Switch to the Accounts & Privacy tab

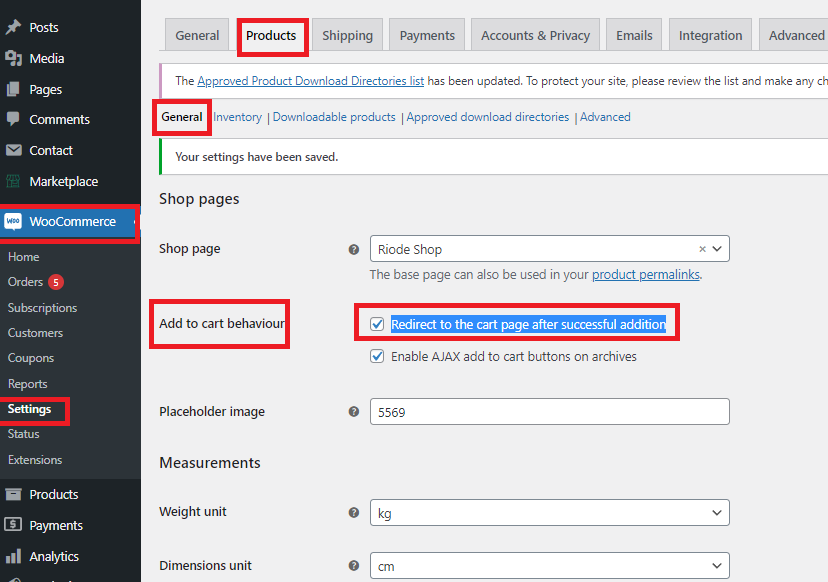click(535, 35)
